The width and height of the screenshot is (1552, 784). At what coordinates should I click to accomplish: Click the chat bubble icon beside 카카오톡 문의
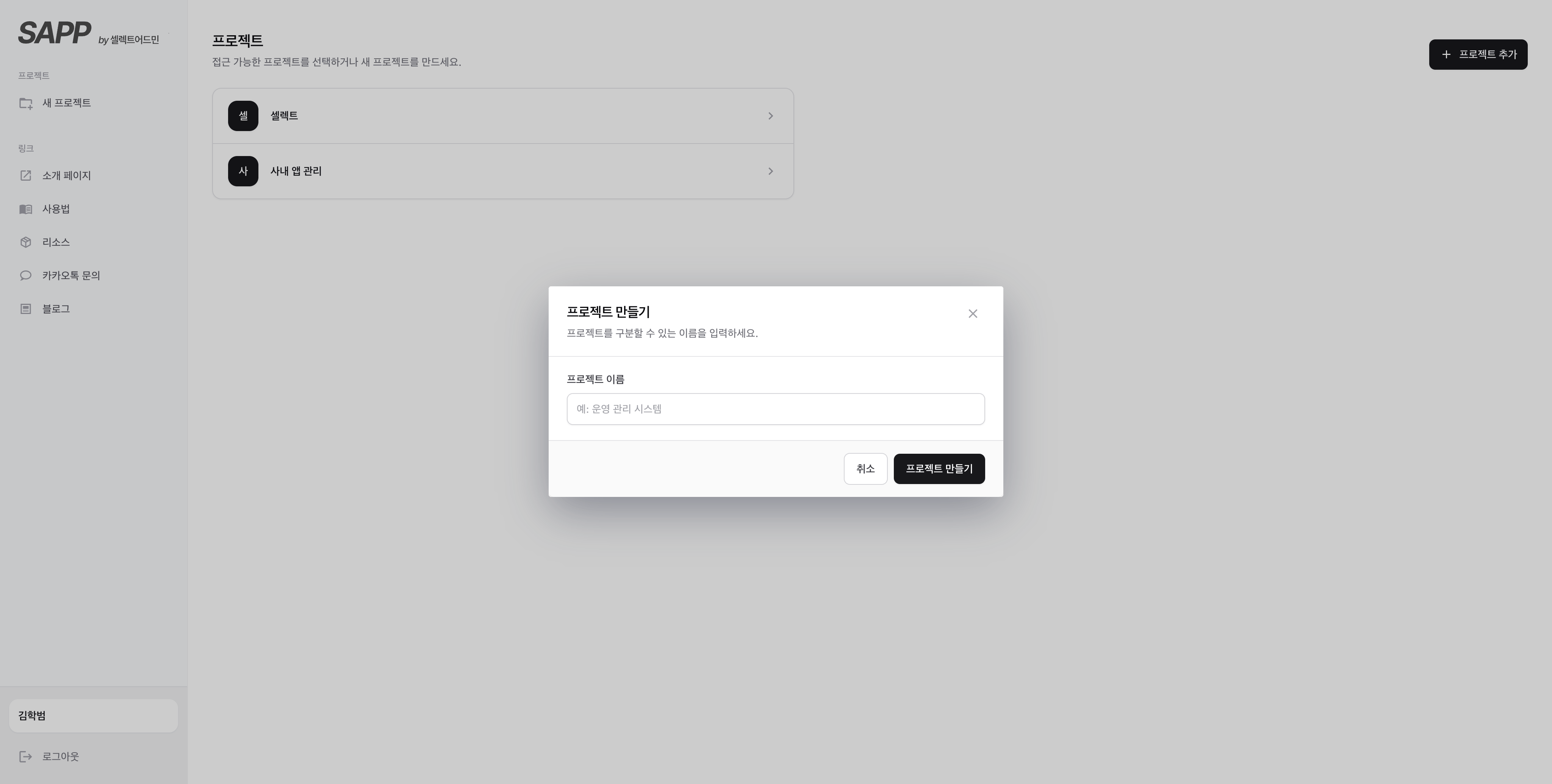pyautogui.click(x=26, y=276)
